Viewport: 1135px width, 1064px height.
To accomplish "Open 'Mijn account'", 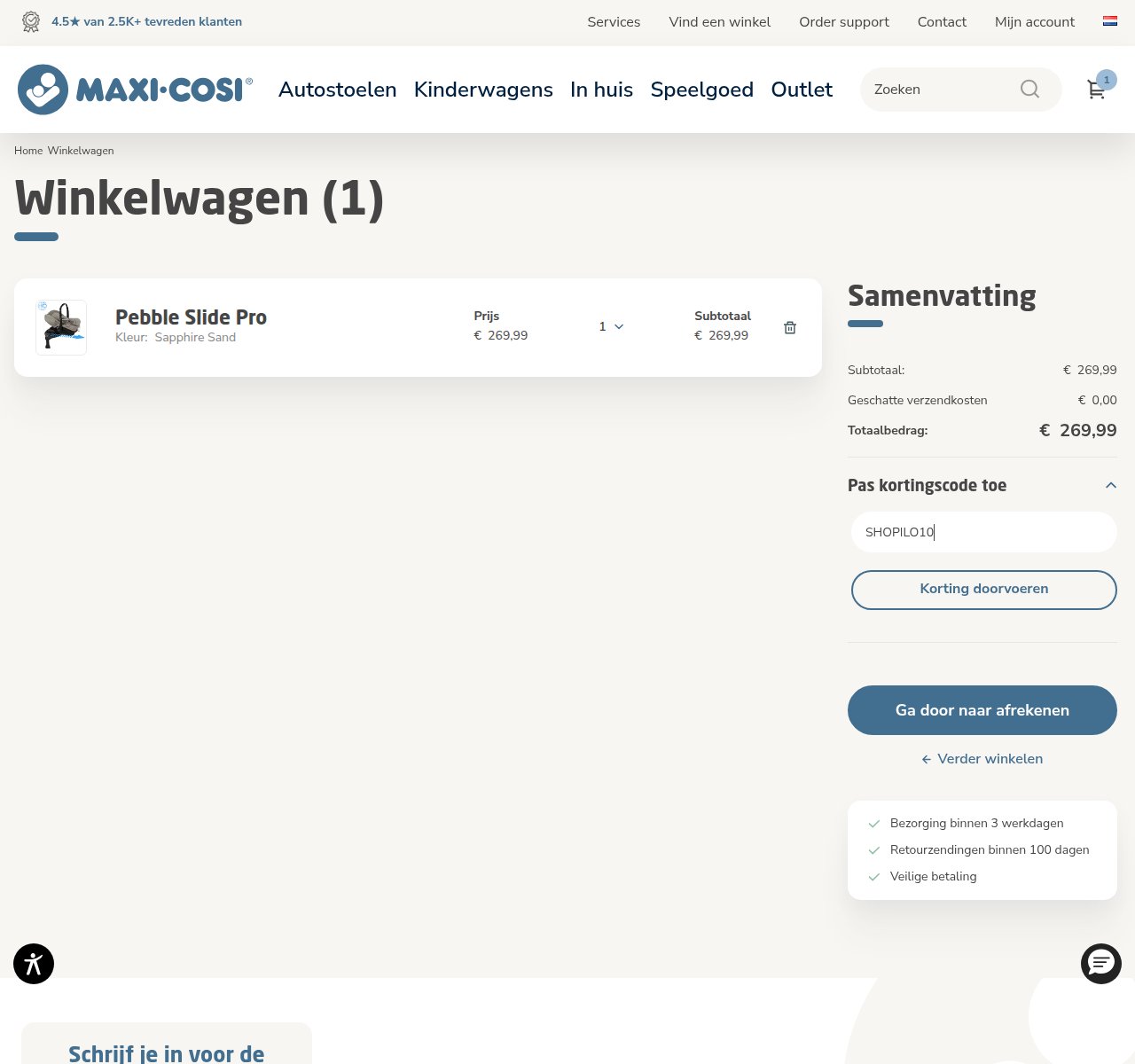I will pos(1035,22).
